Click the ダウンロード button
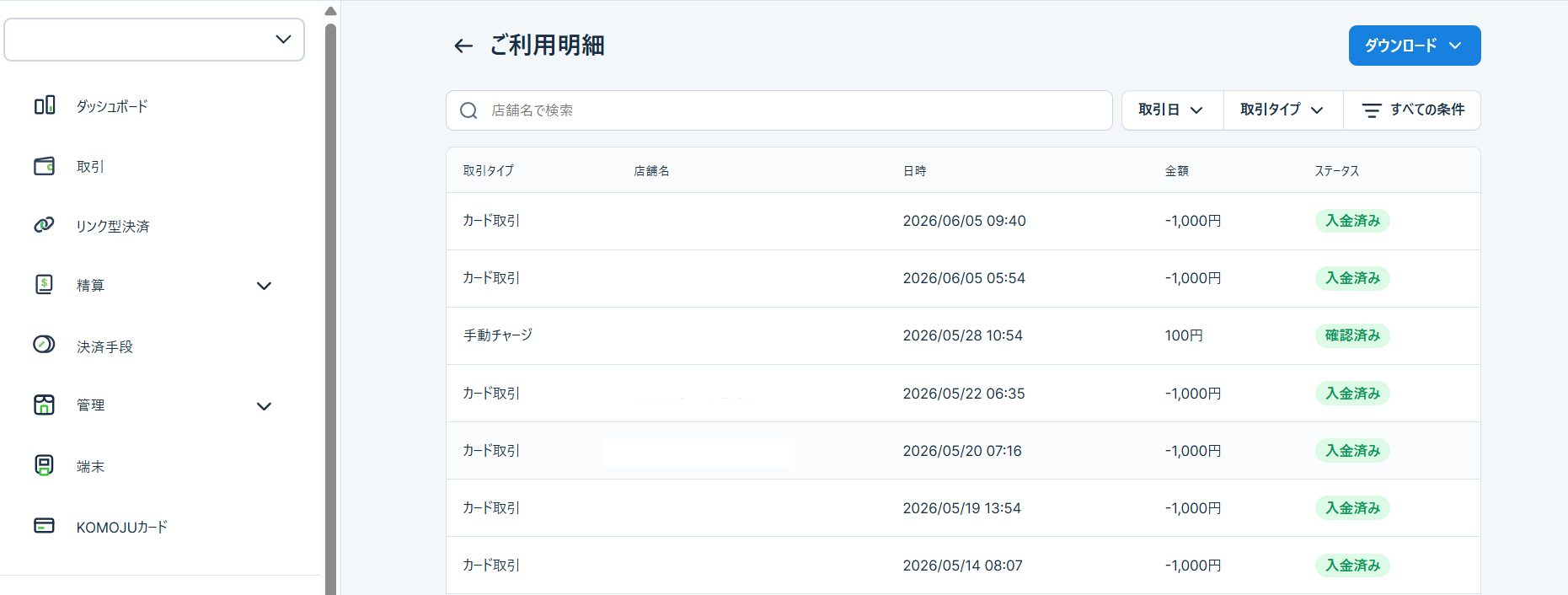Screen dimensions: 1568x595 (1415, 46)
